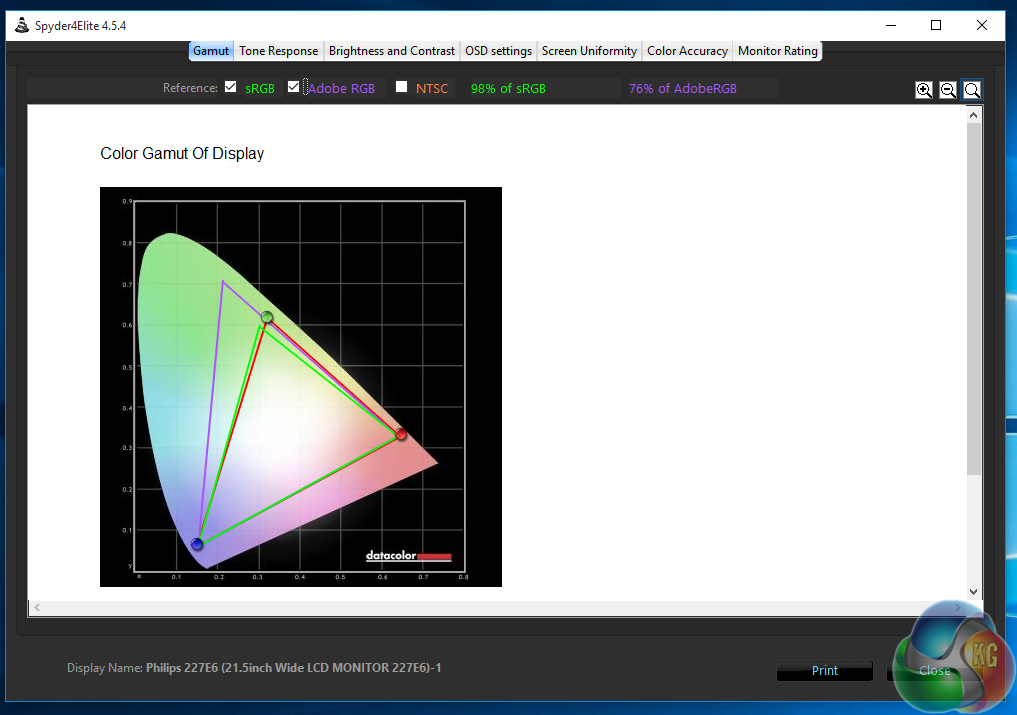1017x715 pixels.
Task: Click the reset zoom magnifier icon
Action: (x=972, y=90)
